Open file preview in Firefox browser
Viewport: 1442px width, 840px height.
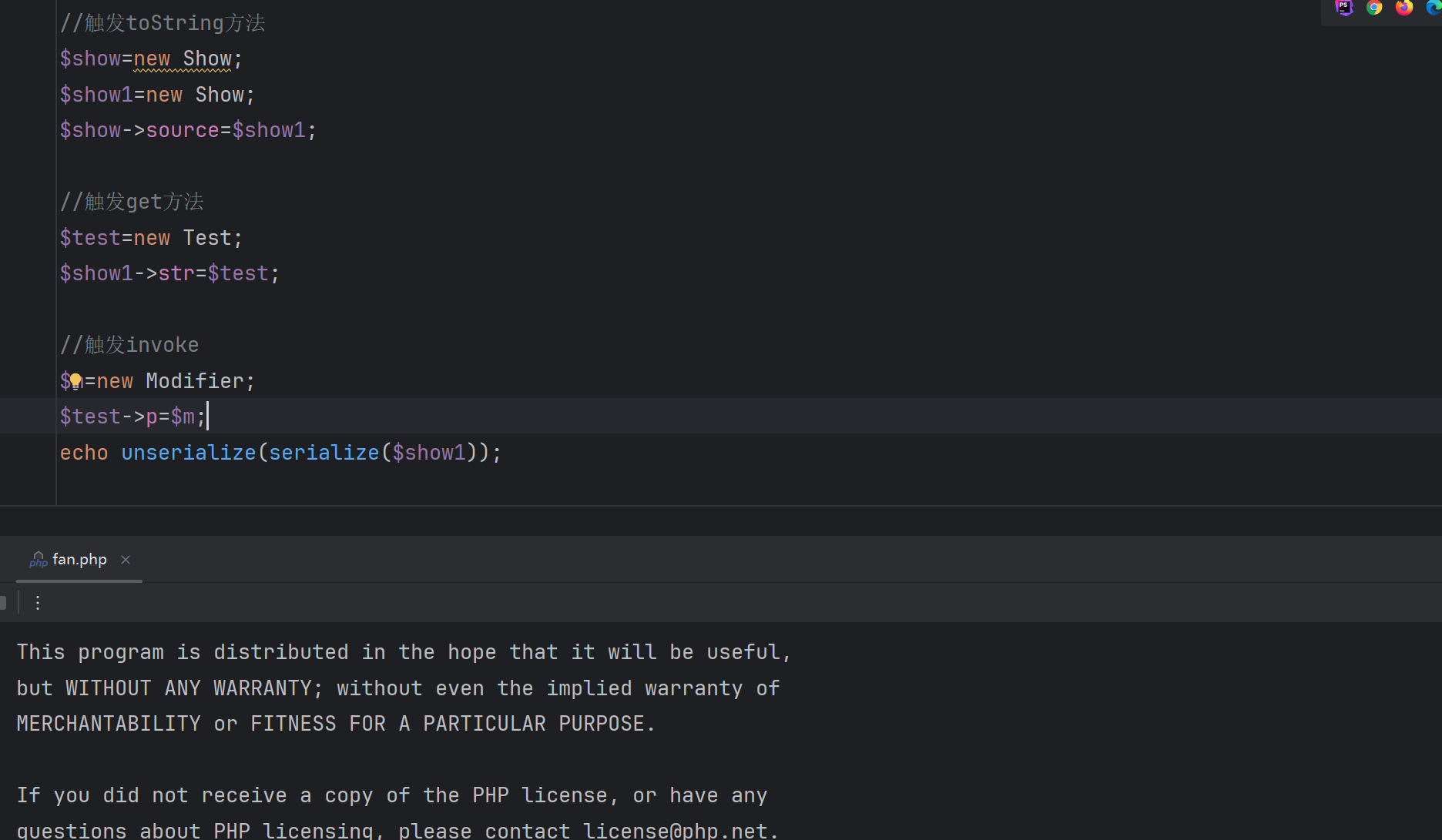pyautogui.click(x=1404, y=8)
